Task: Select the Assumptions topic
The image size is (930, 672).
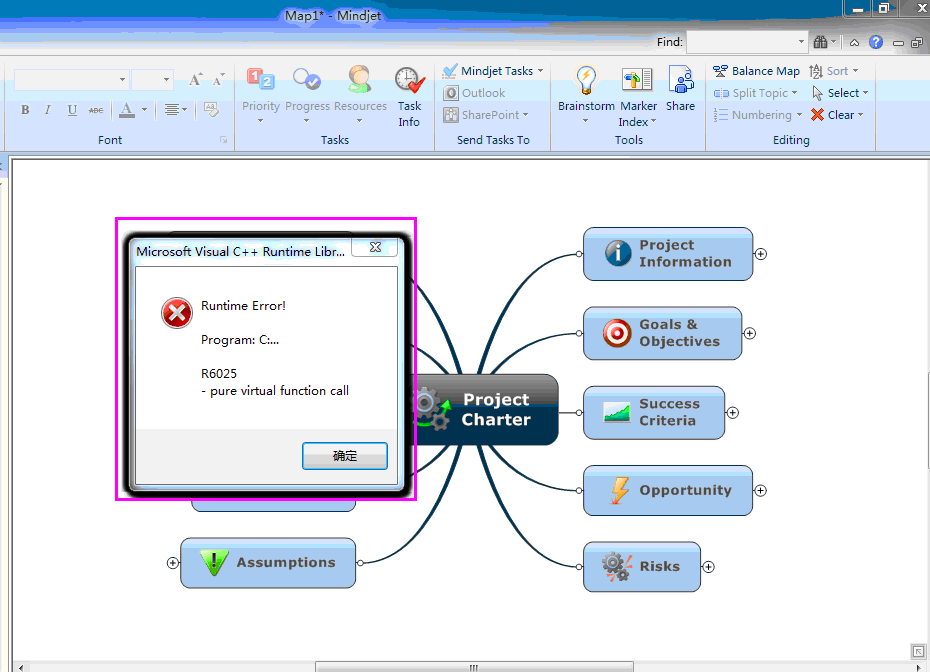Action: pos(268,563)
